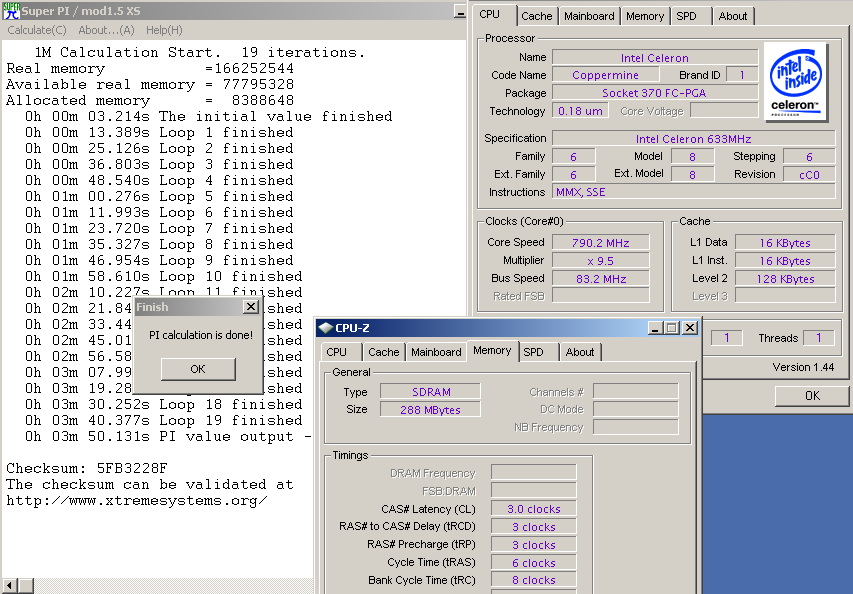Click the memory Type field showing SDRAM
This screenshot has height=594, width=853.
click(x=430, y=392)
